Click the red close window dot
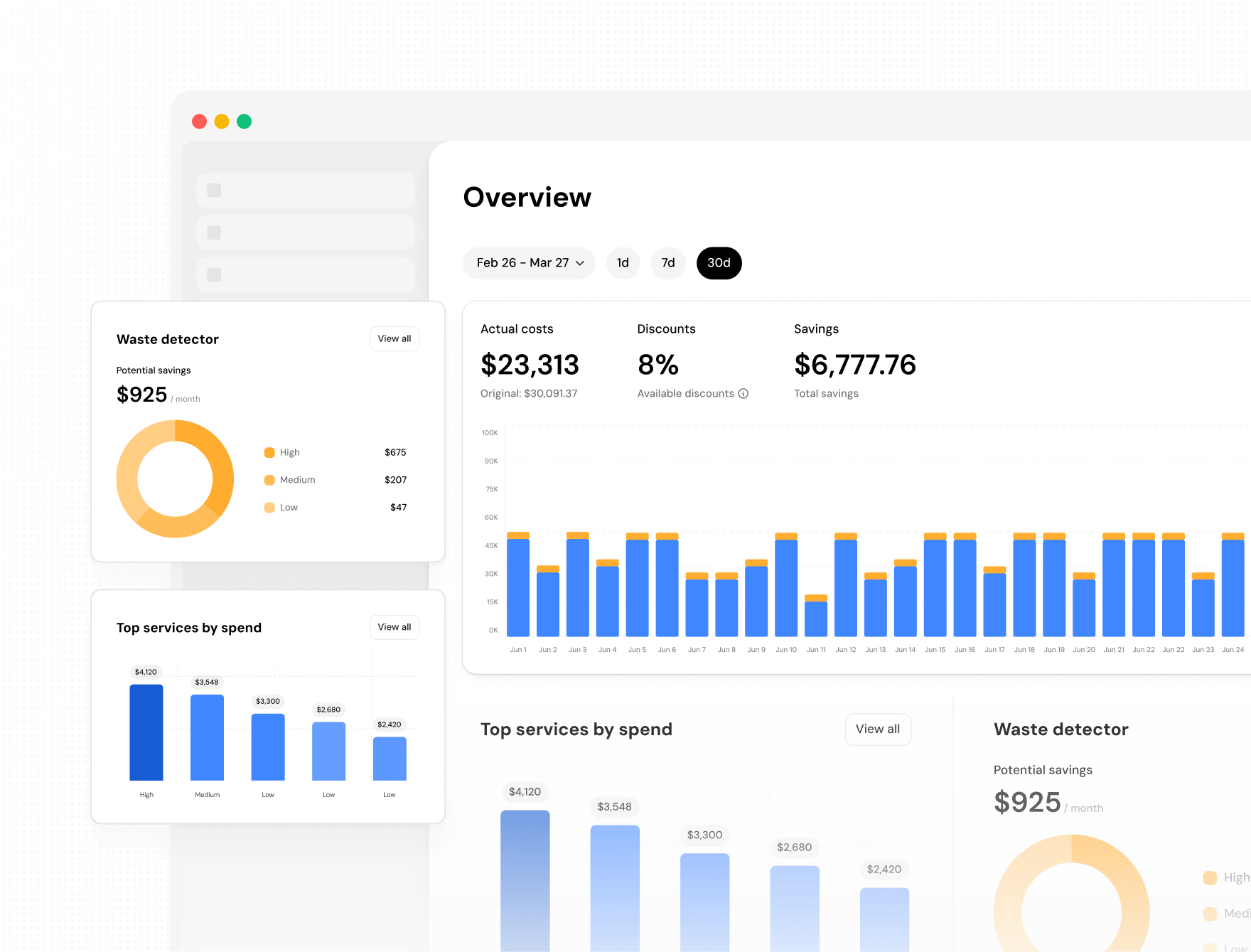 click(x=200, y=122)
